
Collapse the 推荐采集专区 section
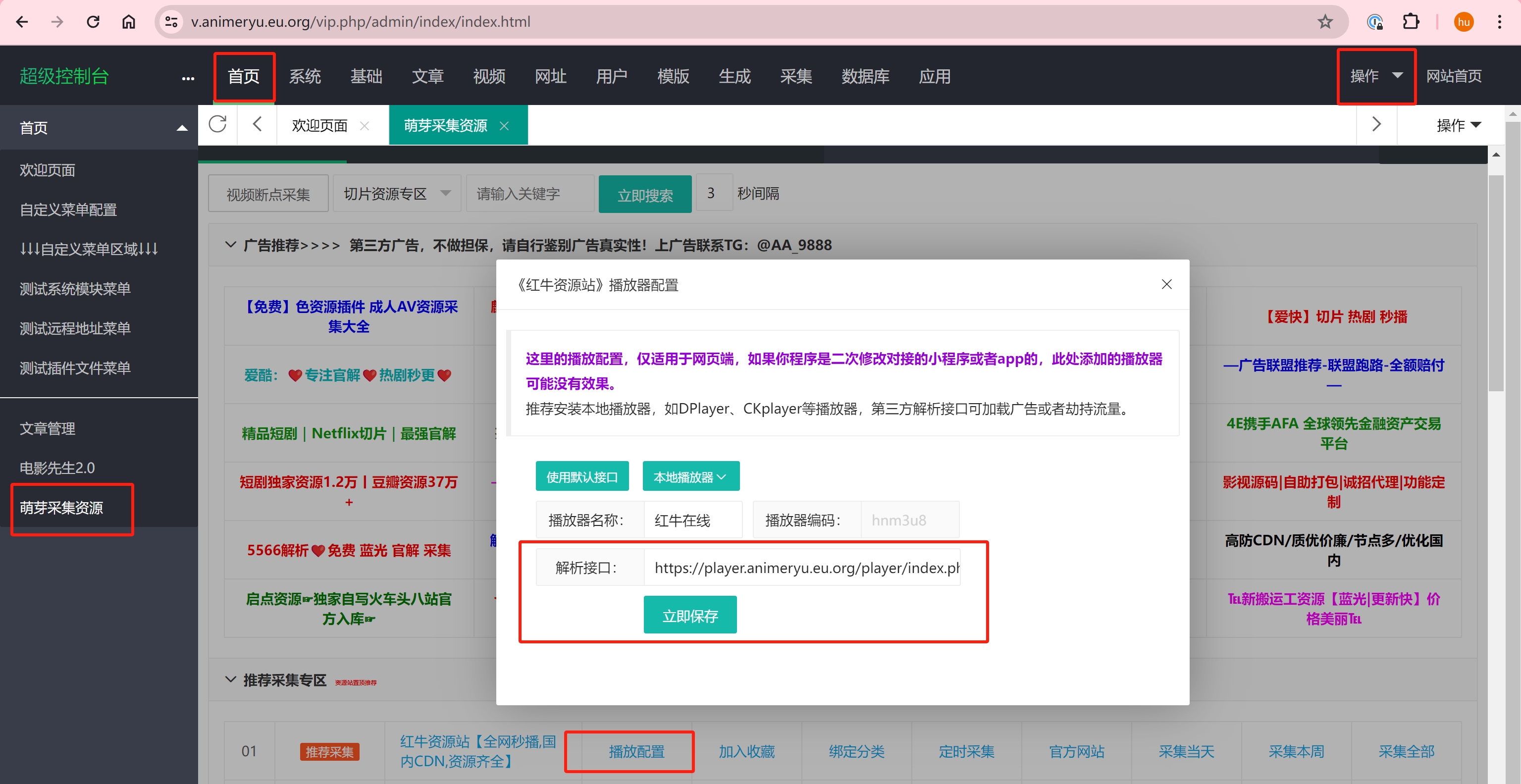pos(231,679)
